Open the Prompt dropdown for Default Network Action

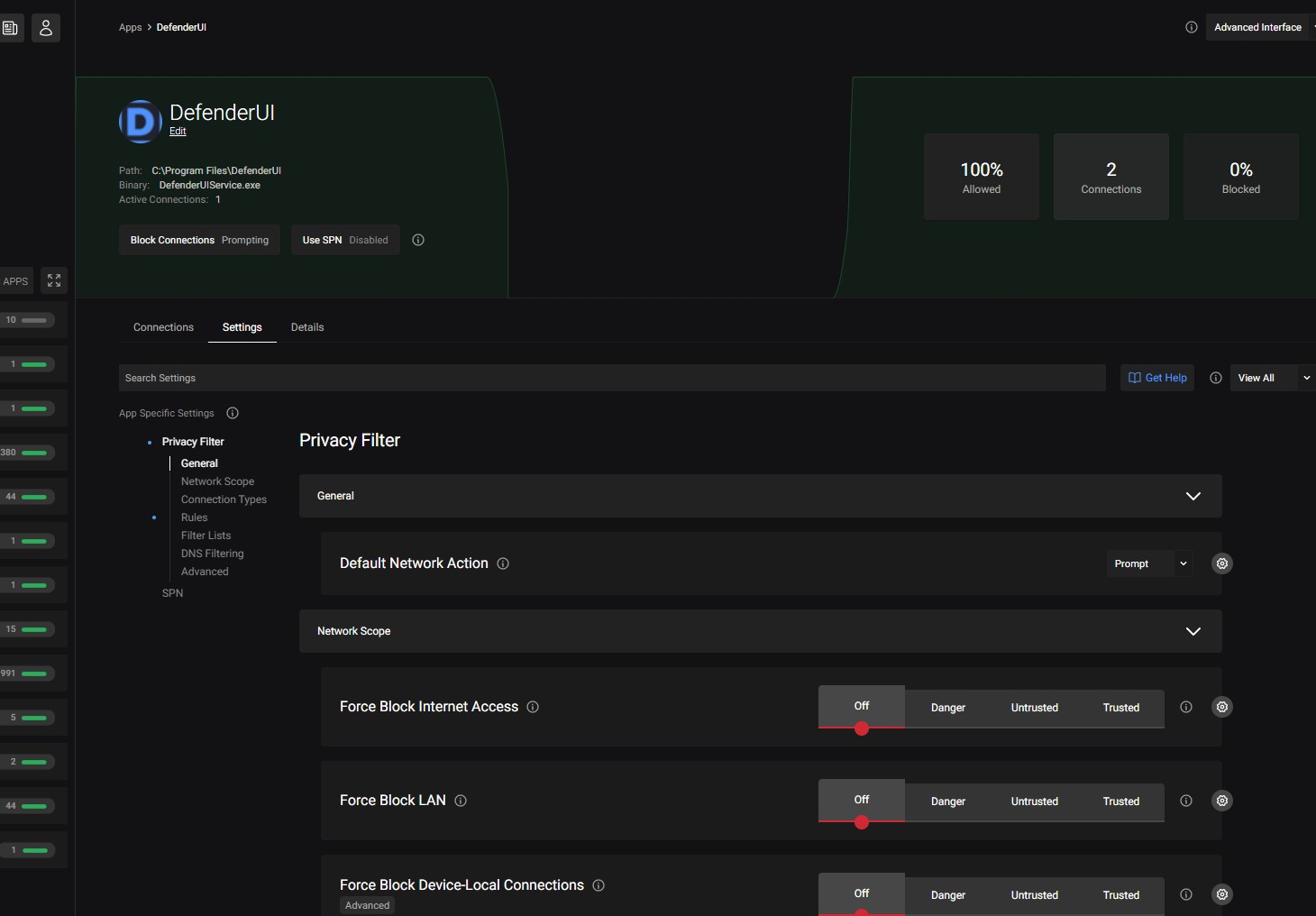click(x=1150, y=563)
